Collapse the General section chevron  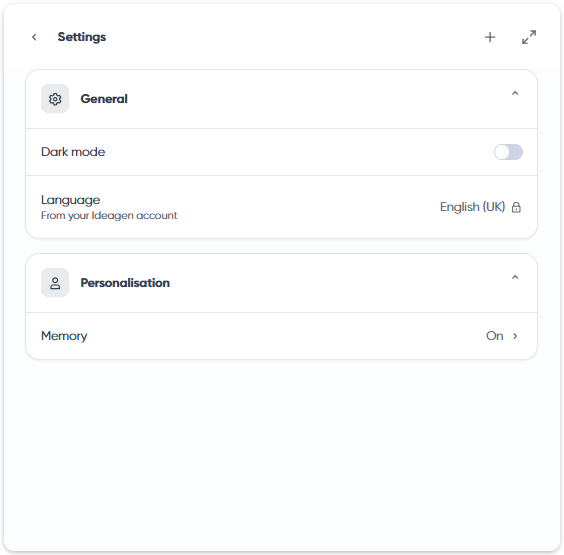[515, 94]
